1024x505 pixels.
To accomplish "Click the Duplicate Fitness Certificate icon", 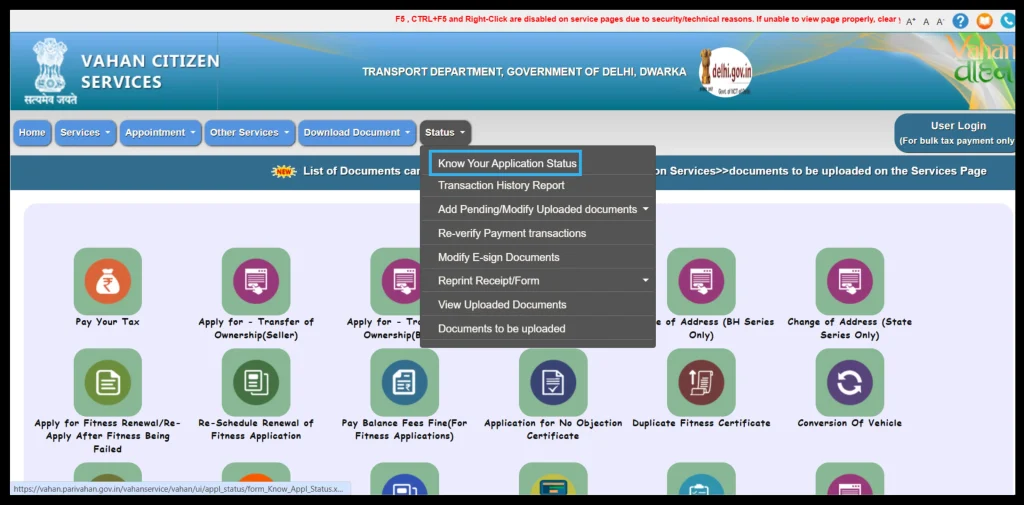I will pyautogui.click(x=701, y=382).
